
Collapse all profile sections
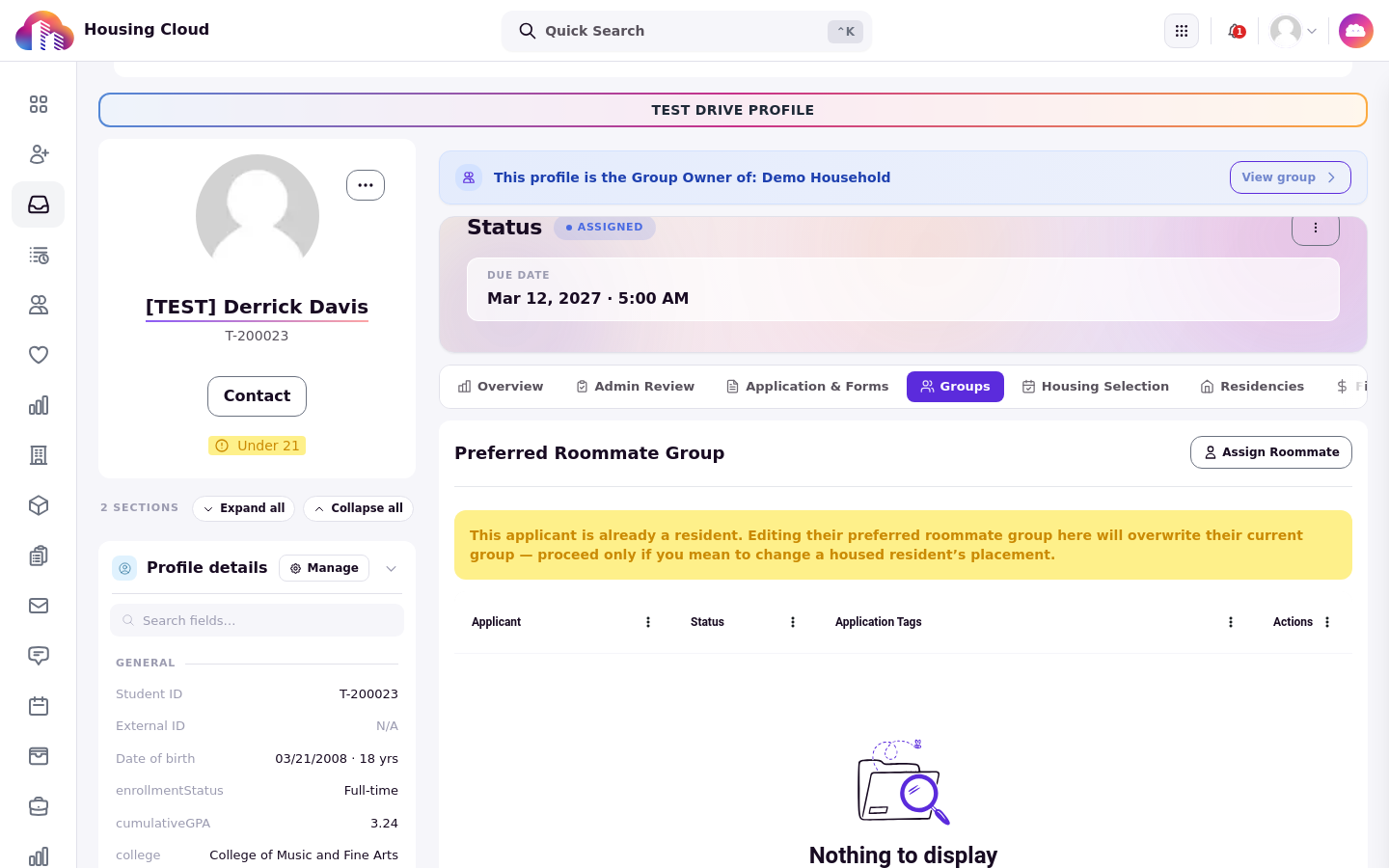359,508
